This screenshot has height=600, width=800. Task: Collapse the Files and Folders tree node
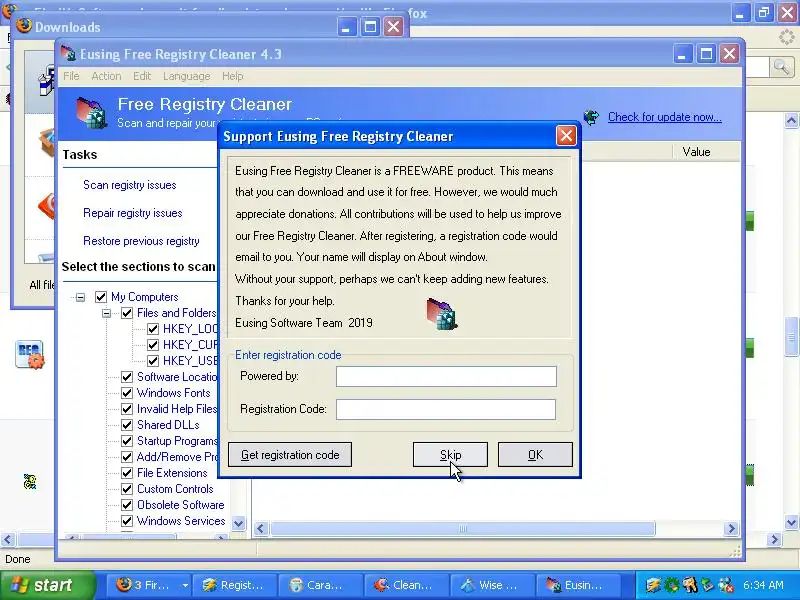pos(106,313)
